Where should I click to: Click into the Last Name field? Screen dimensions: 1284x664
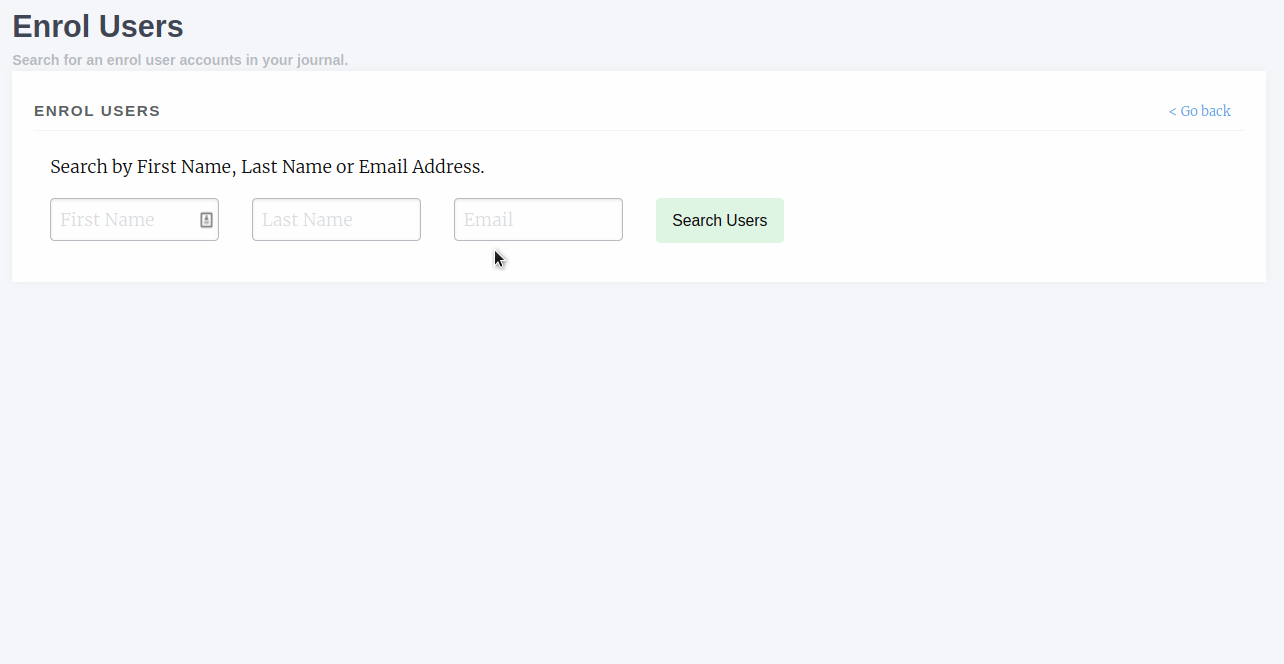(x=336, y=220)
